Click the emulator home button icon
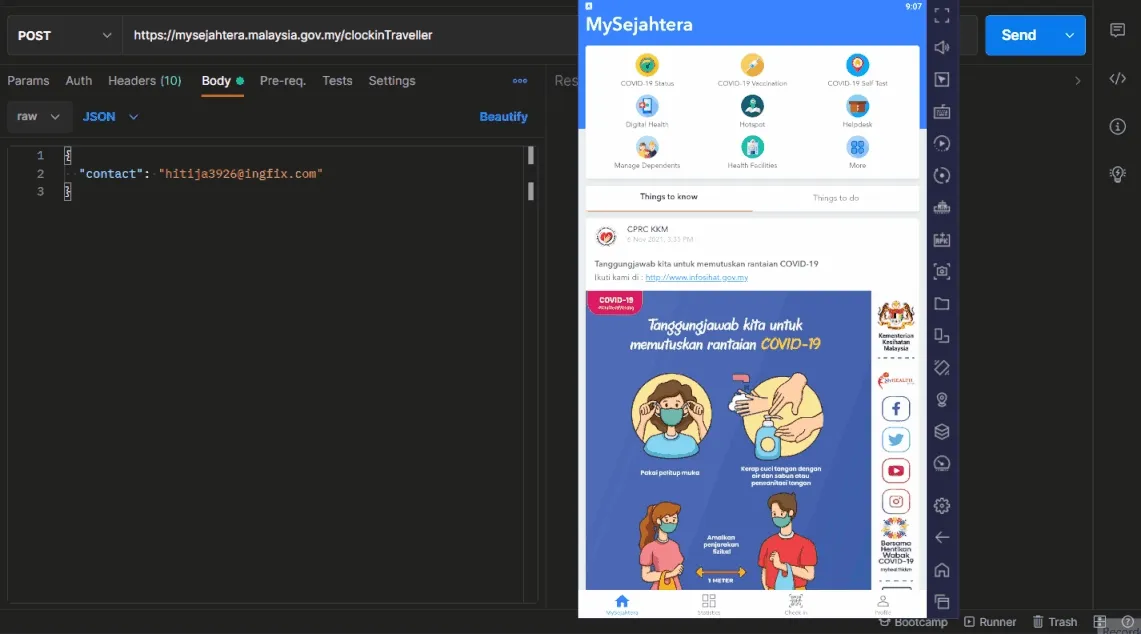Image resolution: width=1141 pixels, height=634 pixels. [x=942, y=569]
